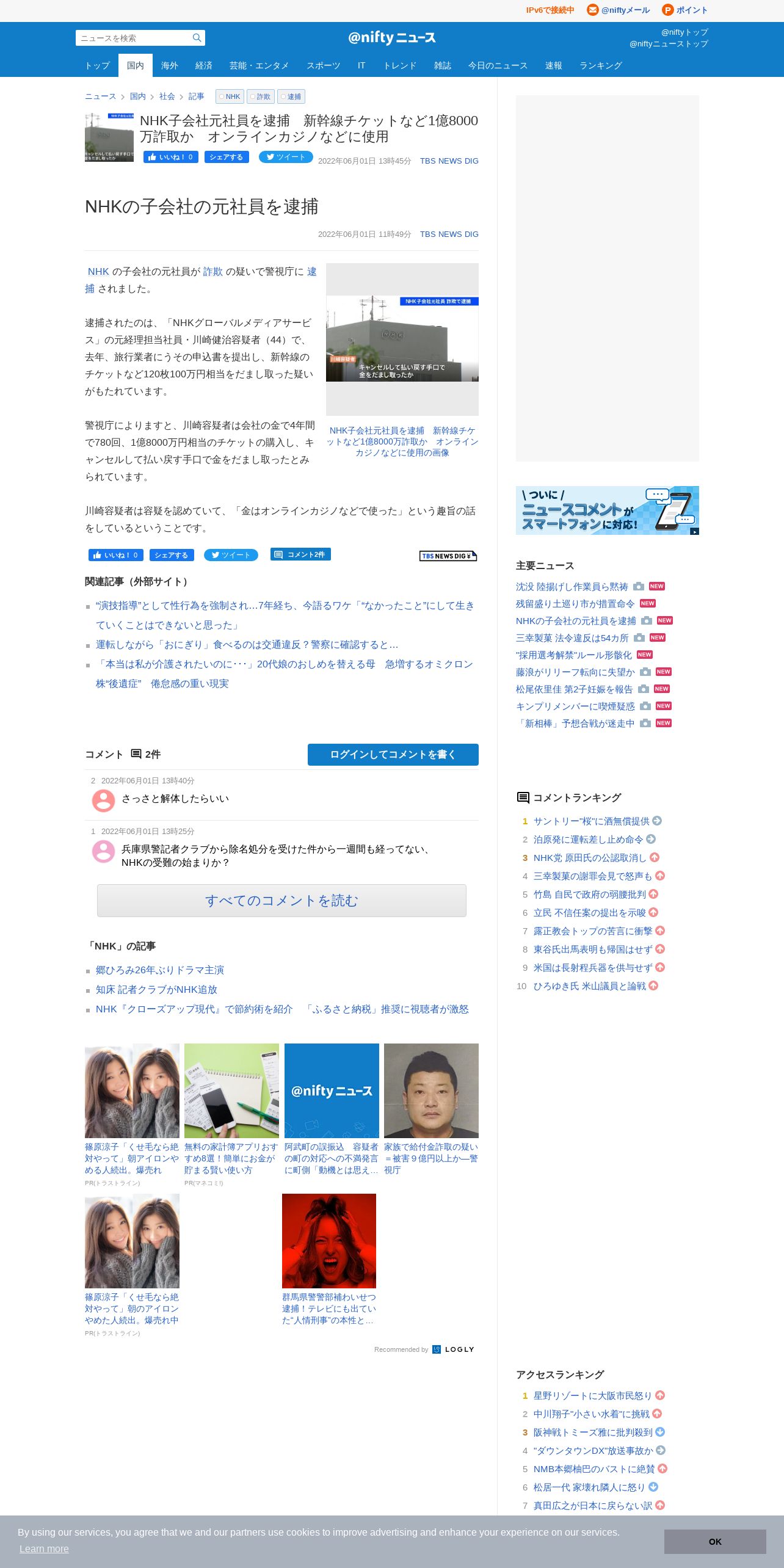The image size is (784, 1568).
Task: Open the smartphone news comment banner
Action: pyautogui.click(x=608, y=510)
